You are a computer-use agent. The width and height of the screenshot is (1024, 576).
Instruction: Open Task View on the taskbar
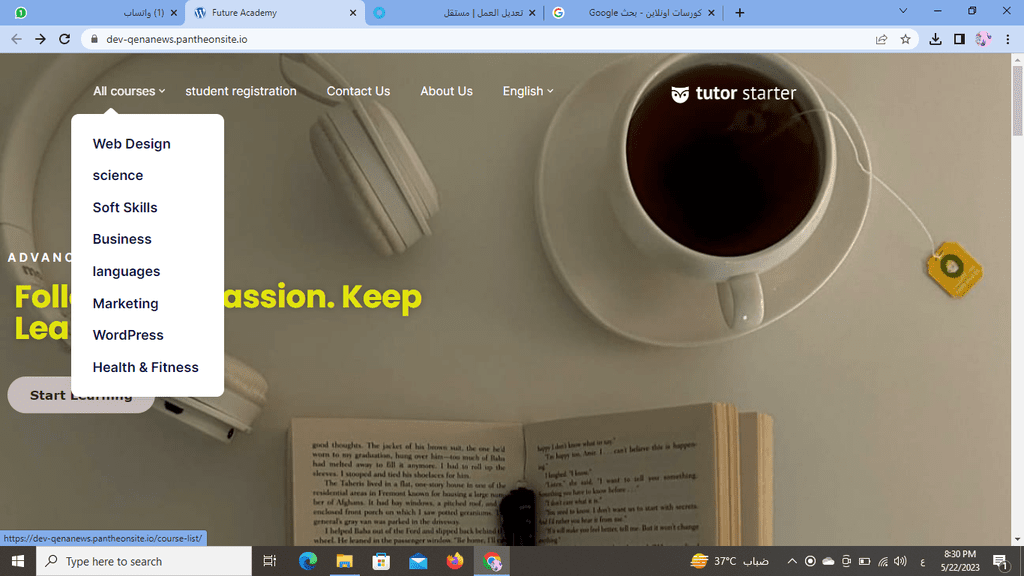point(269,561)
